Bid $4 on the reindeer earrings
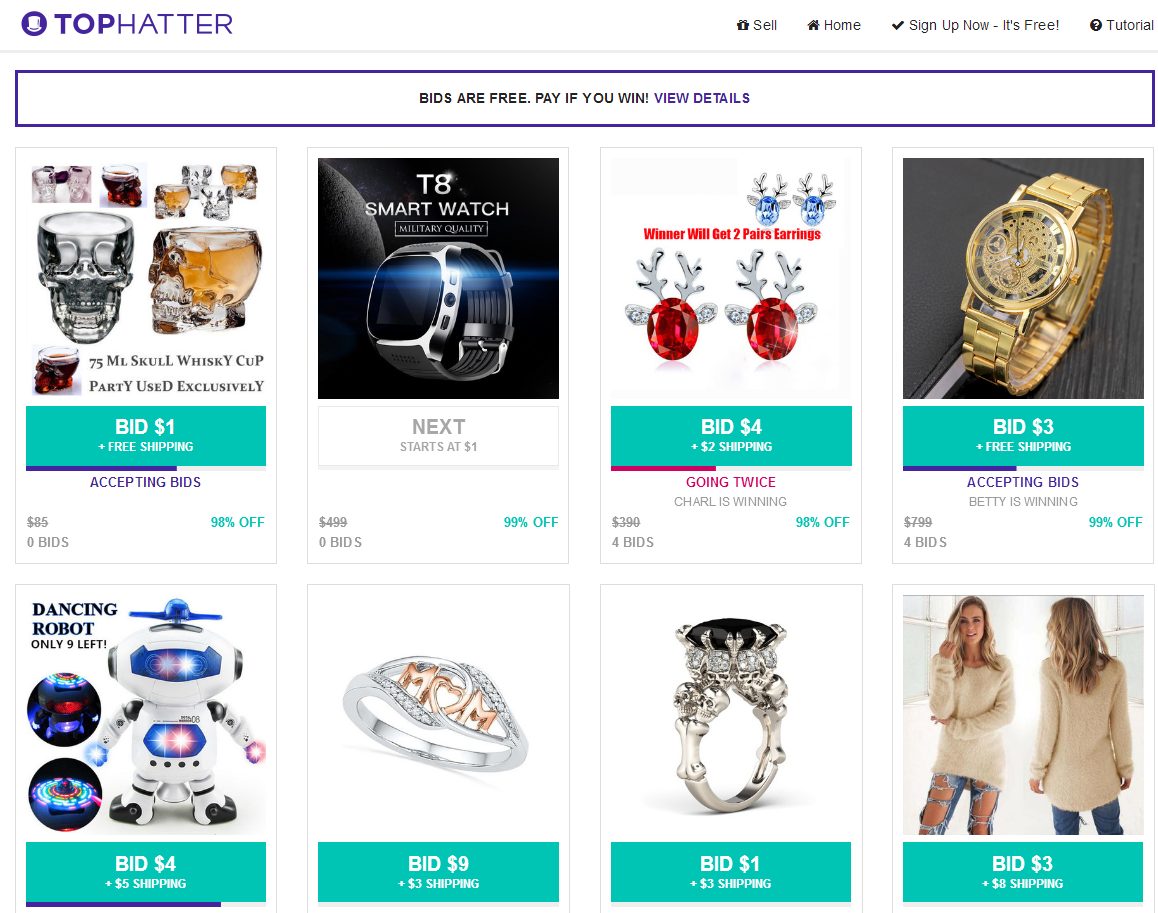 click(731, 436)
